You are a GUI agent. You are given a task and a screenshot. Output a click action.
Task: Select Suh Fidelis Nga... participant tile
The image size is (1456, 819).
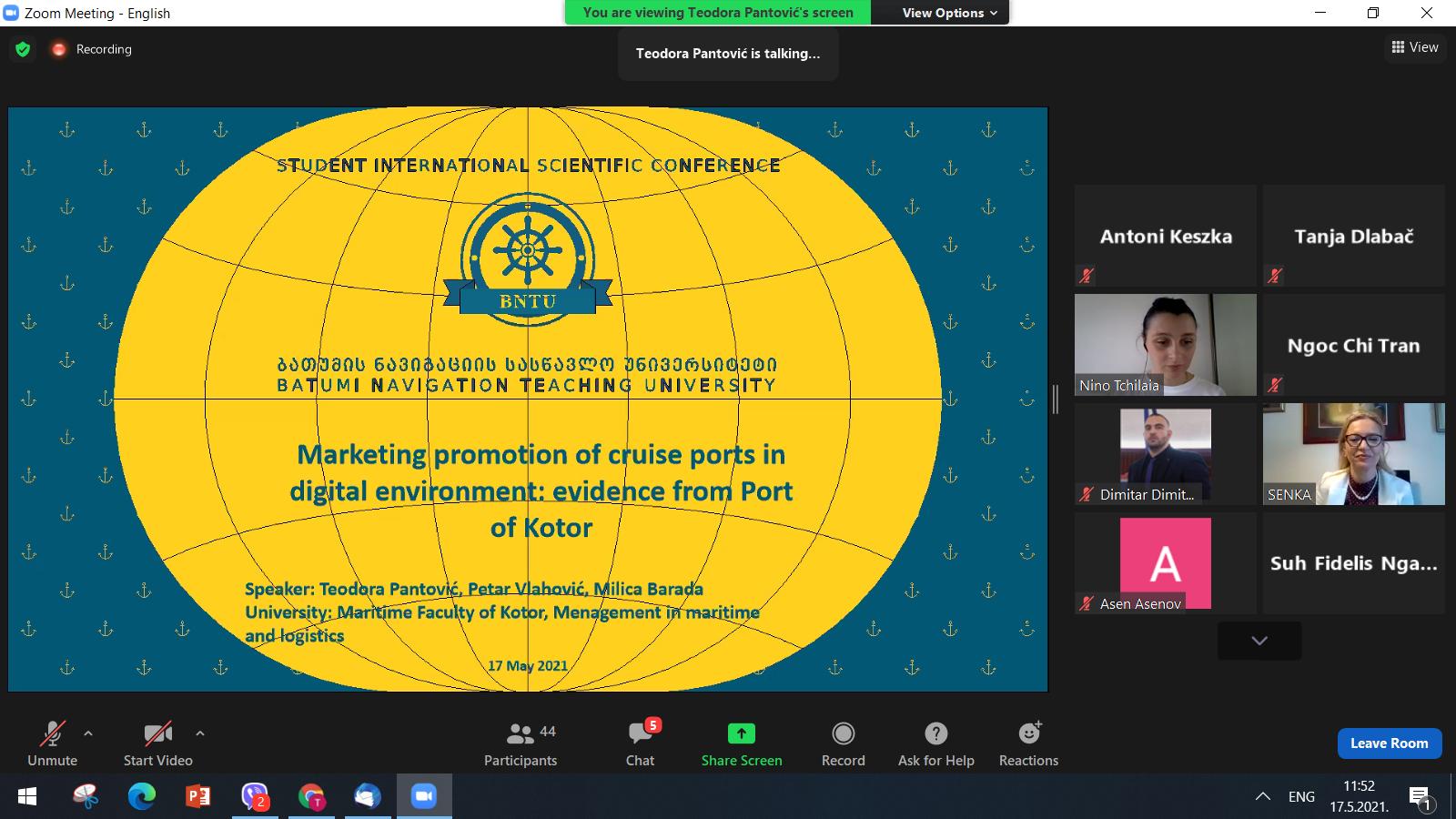point(1354,563)
